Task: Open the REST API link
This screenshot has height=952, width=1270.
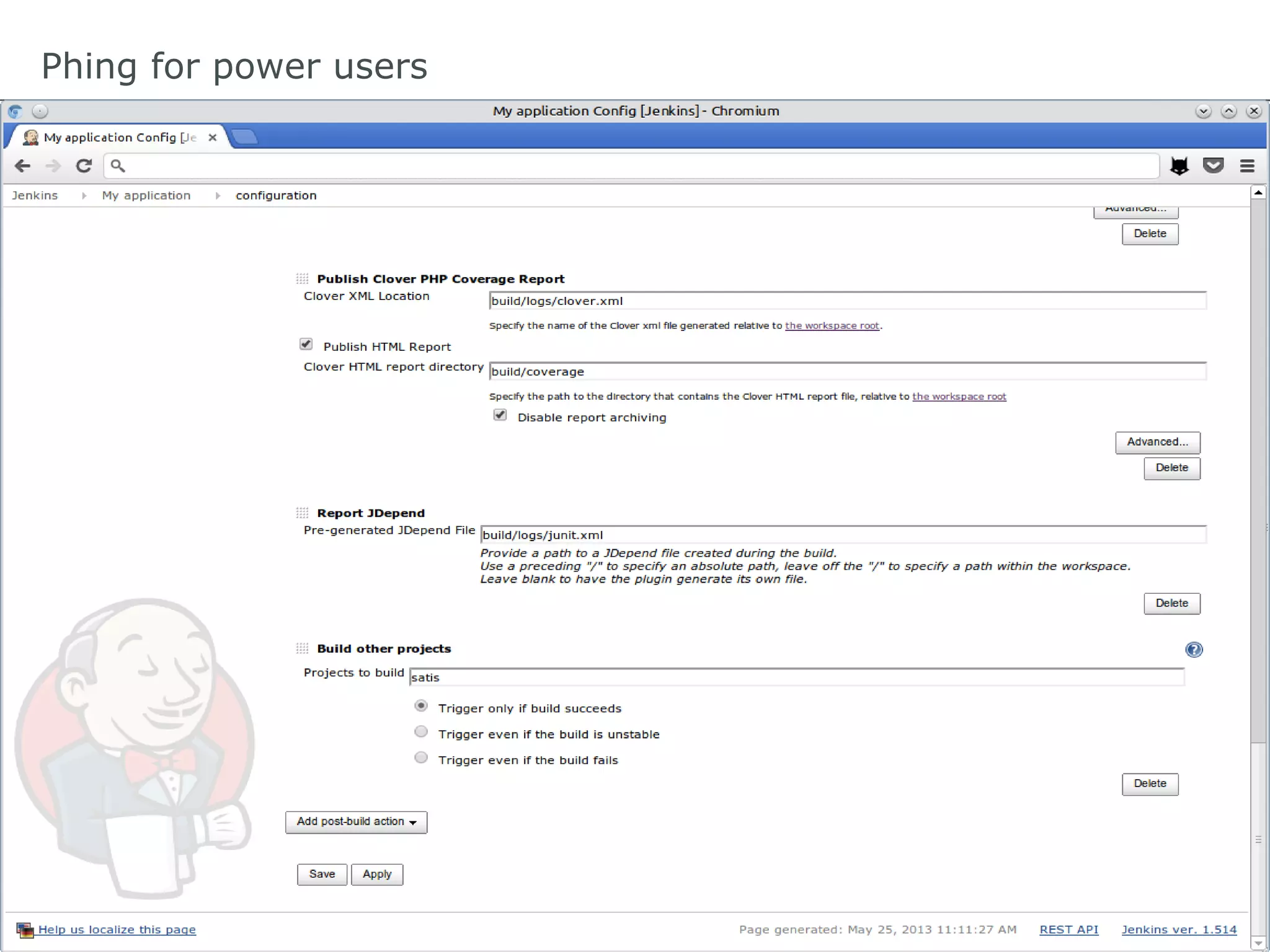Action: click(1069, 930)
